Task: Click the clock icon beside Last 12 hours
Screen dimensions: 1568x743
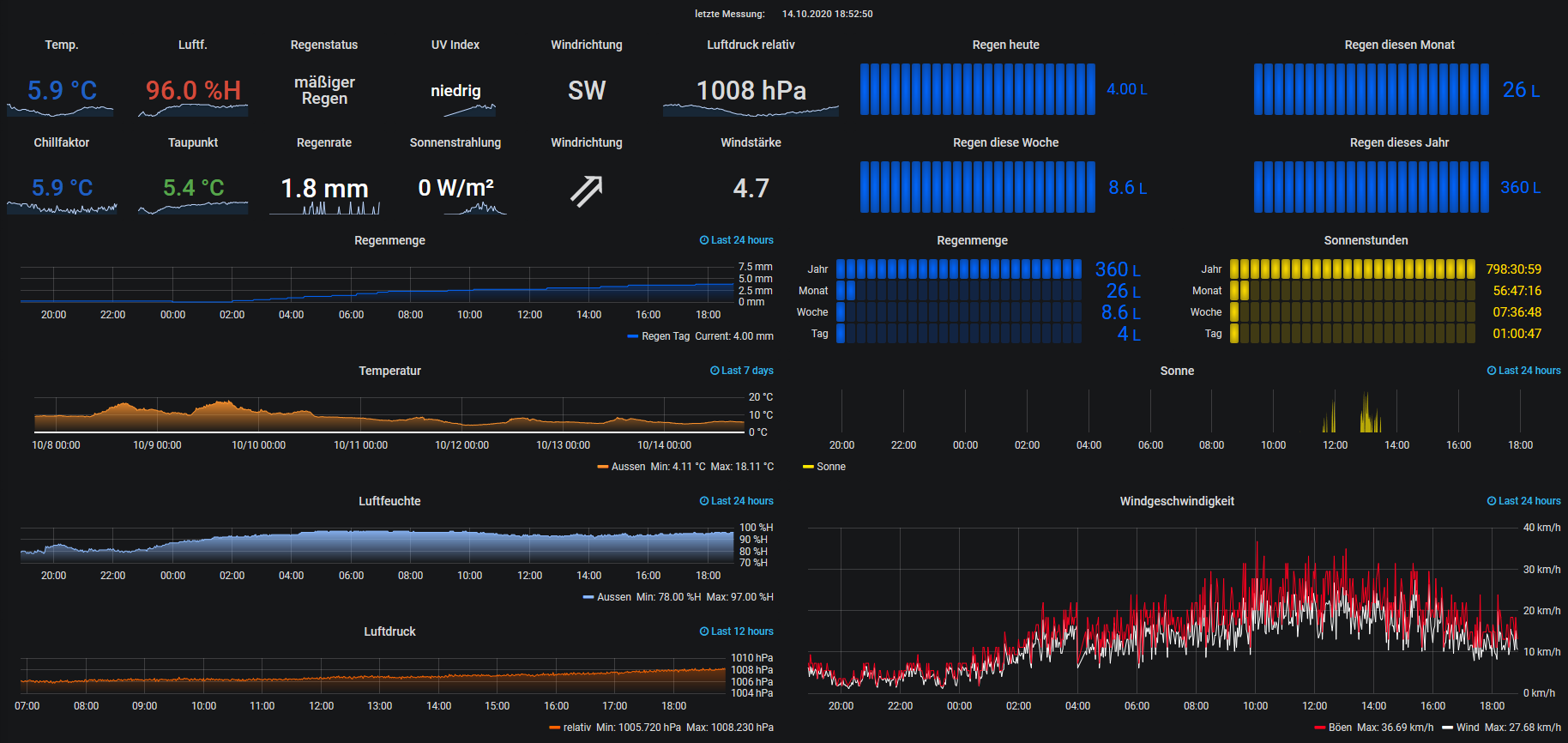Action: pos(704,631)
